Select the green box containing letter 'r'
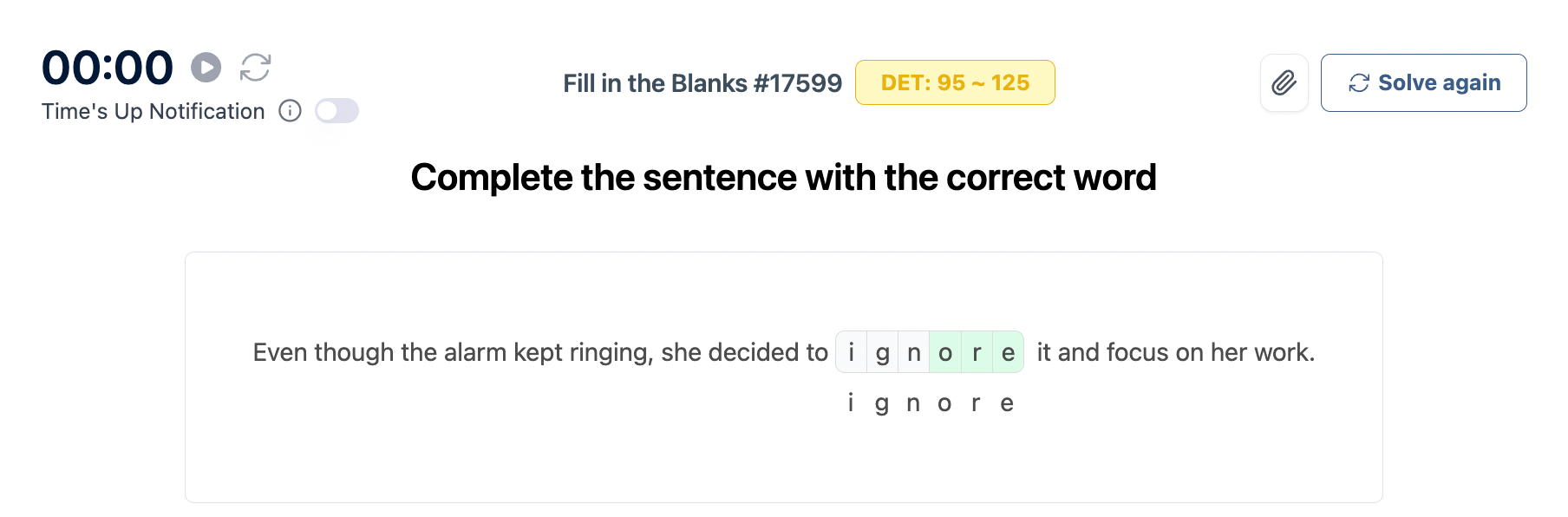This screenshot has height=517, width=1568. tap(977, 352)
